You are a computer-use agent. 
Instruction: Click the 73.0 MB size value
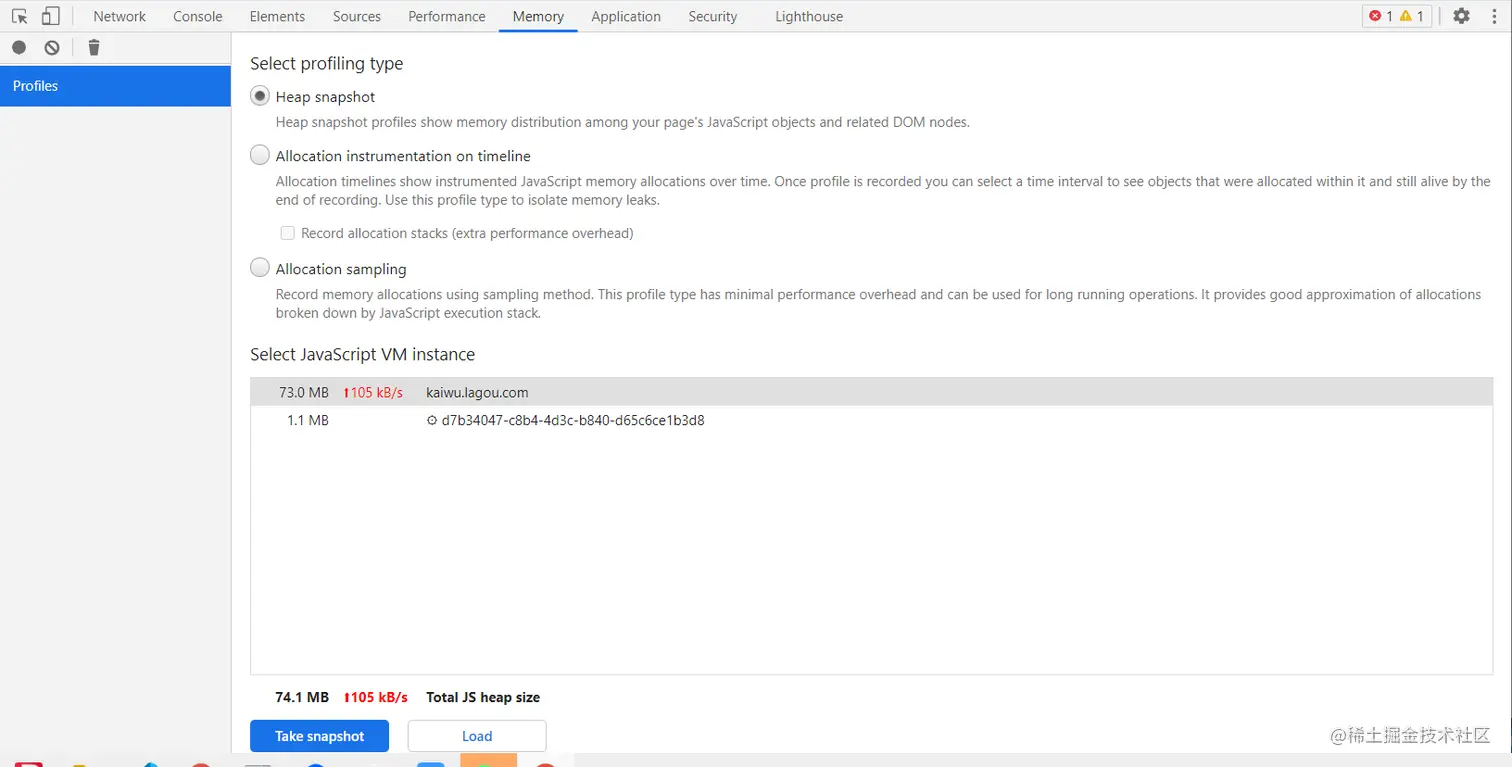point(304,392)
